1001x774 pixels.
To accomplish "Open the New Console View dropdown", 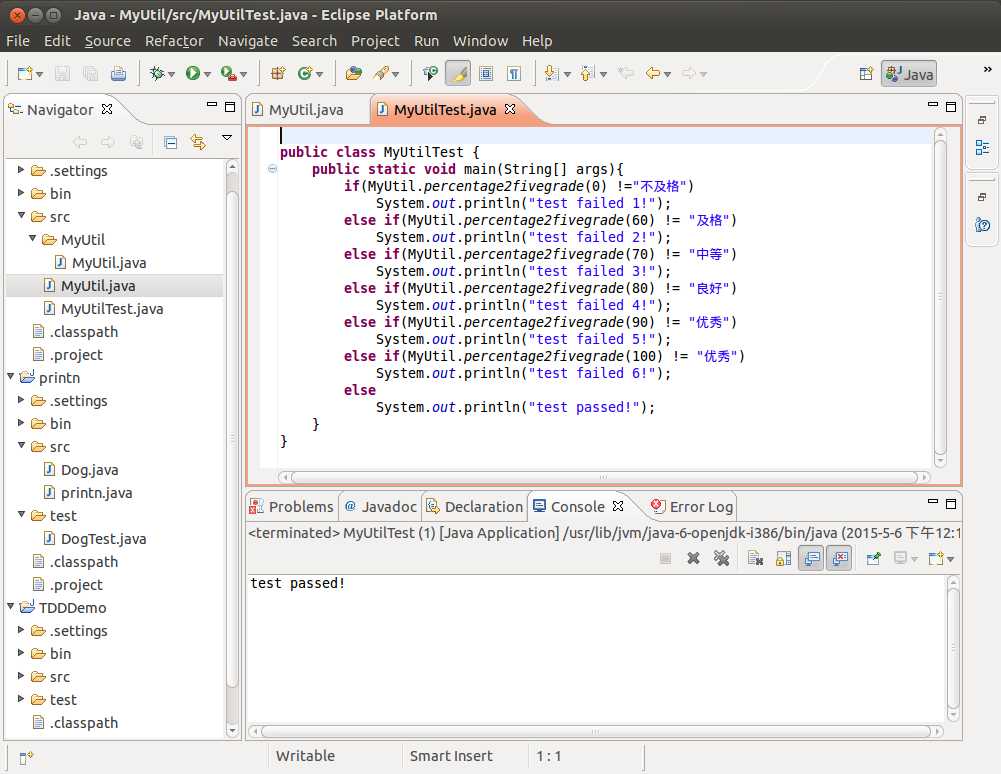I will click(951, 559).
